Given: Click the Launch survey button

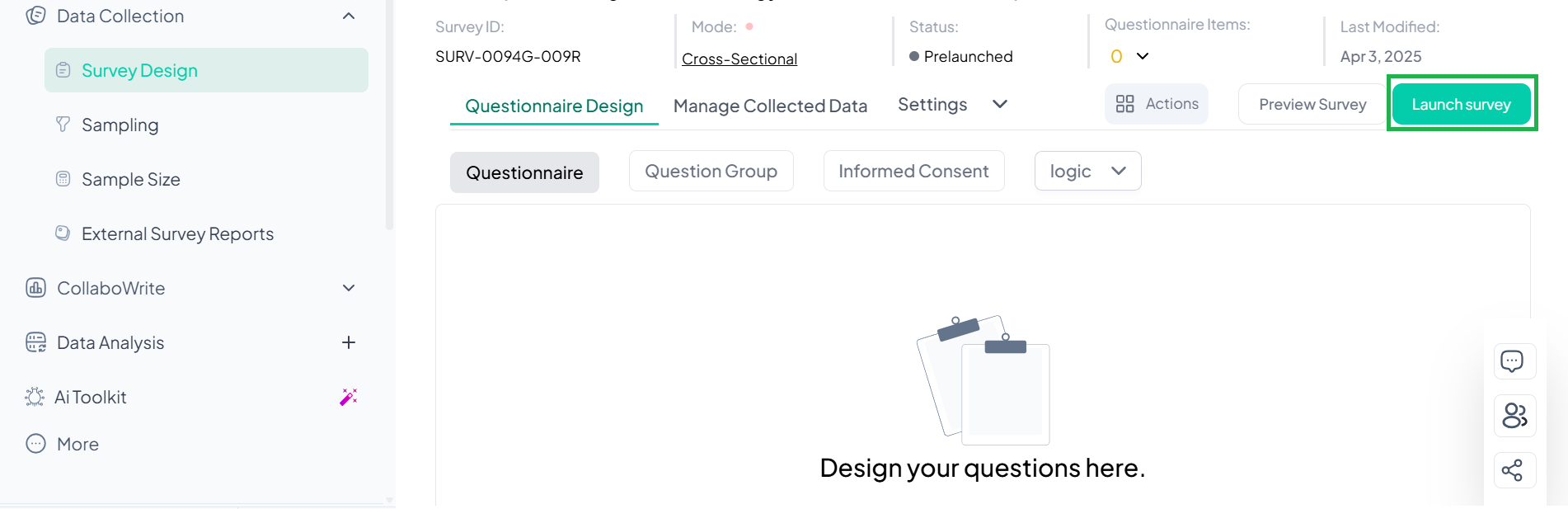Looking at the screenshot, I should [1461, 104].
